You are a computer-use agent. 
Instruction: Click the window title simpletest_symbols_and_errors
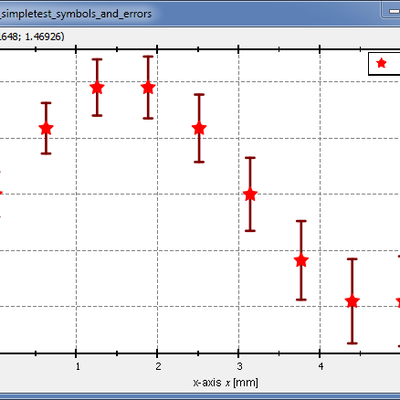[x=75, y=14]
